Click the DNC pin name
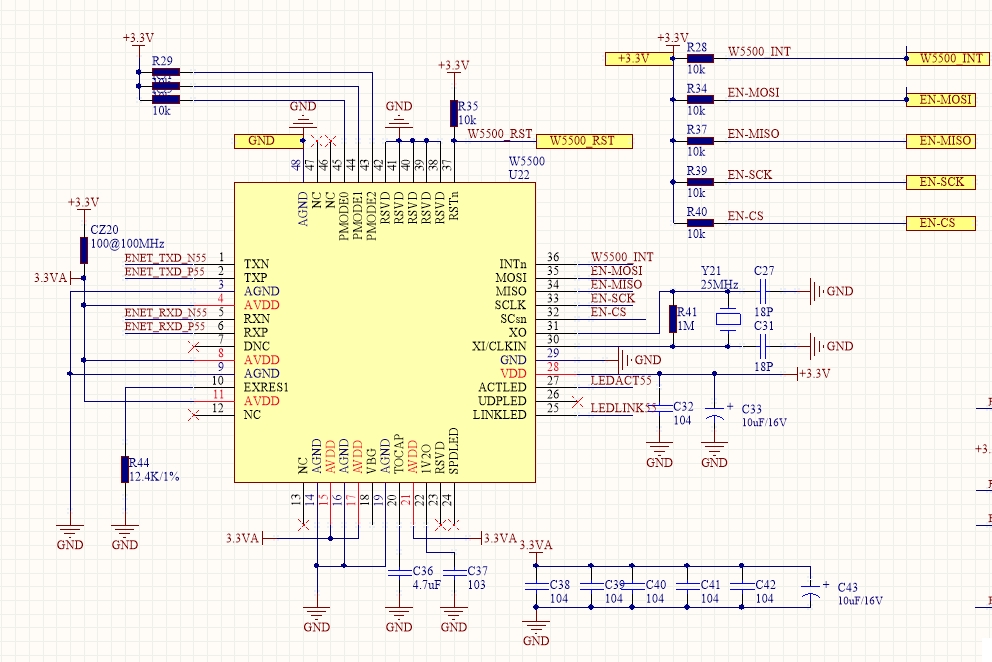Screen dimensions: 992x662 [x=257, y=346]
